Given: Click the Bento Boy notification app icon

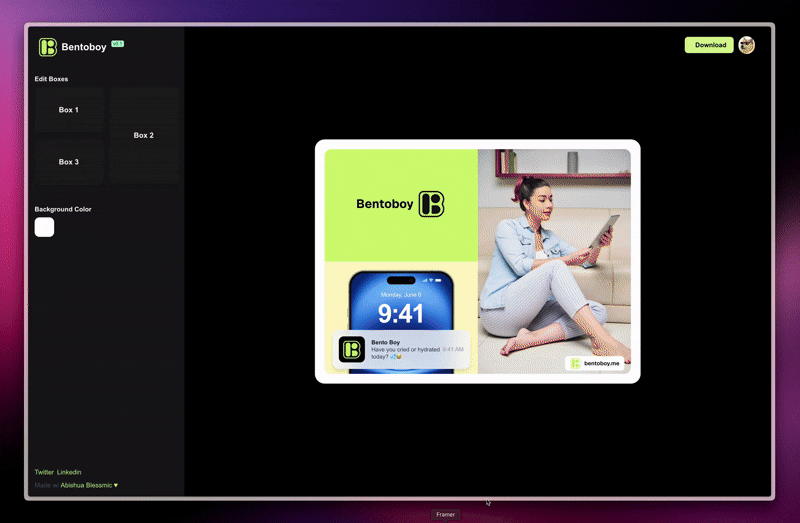Looking at the screenshot, I should pyautogui.click(x=352, y=349).
